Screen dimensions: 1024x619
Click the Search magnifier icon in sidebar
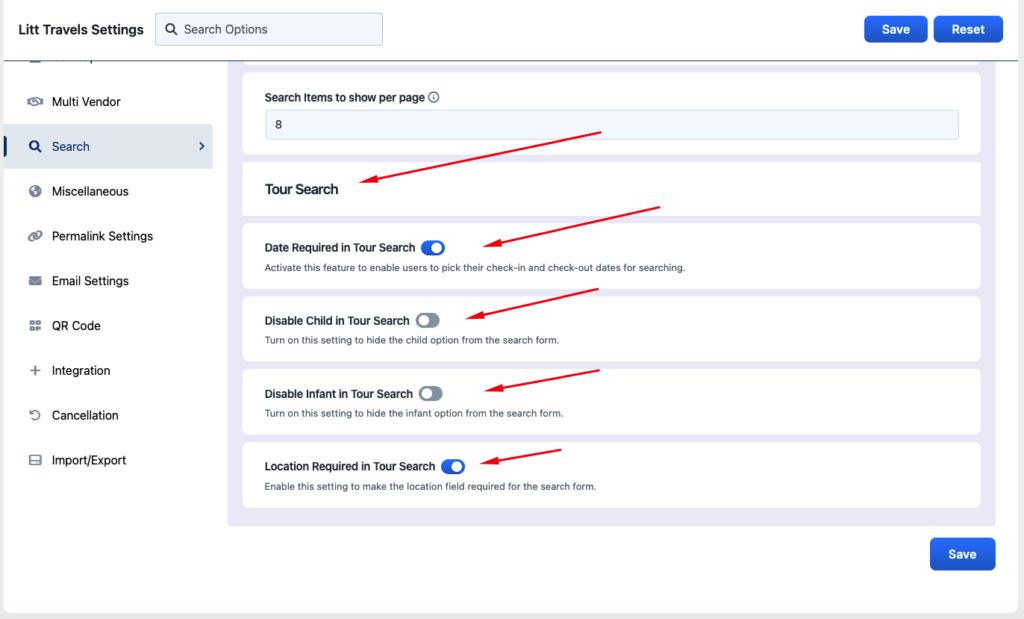[x=35, y=147]
